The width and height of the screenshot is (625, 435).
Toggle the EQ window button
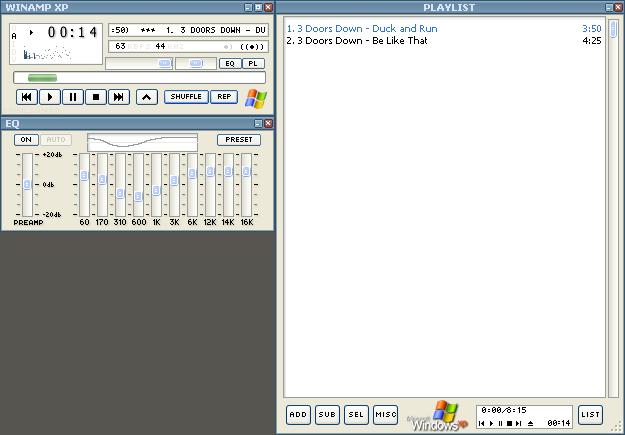pyautogui.click(x=230, y=63)
